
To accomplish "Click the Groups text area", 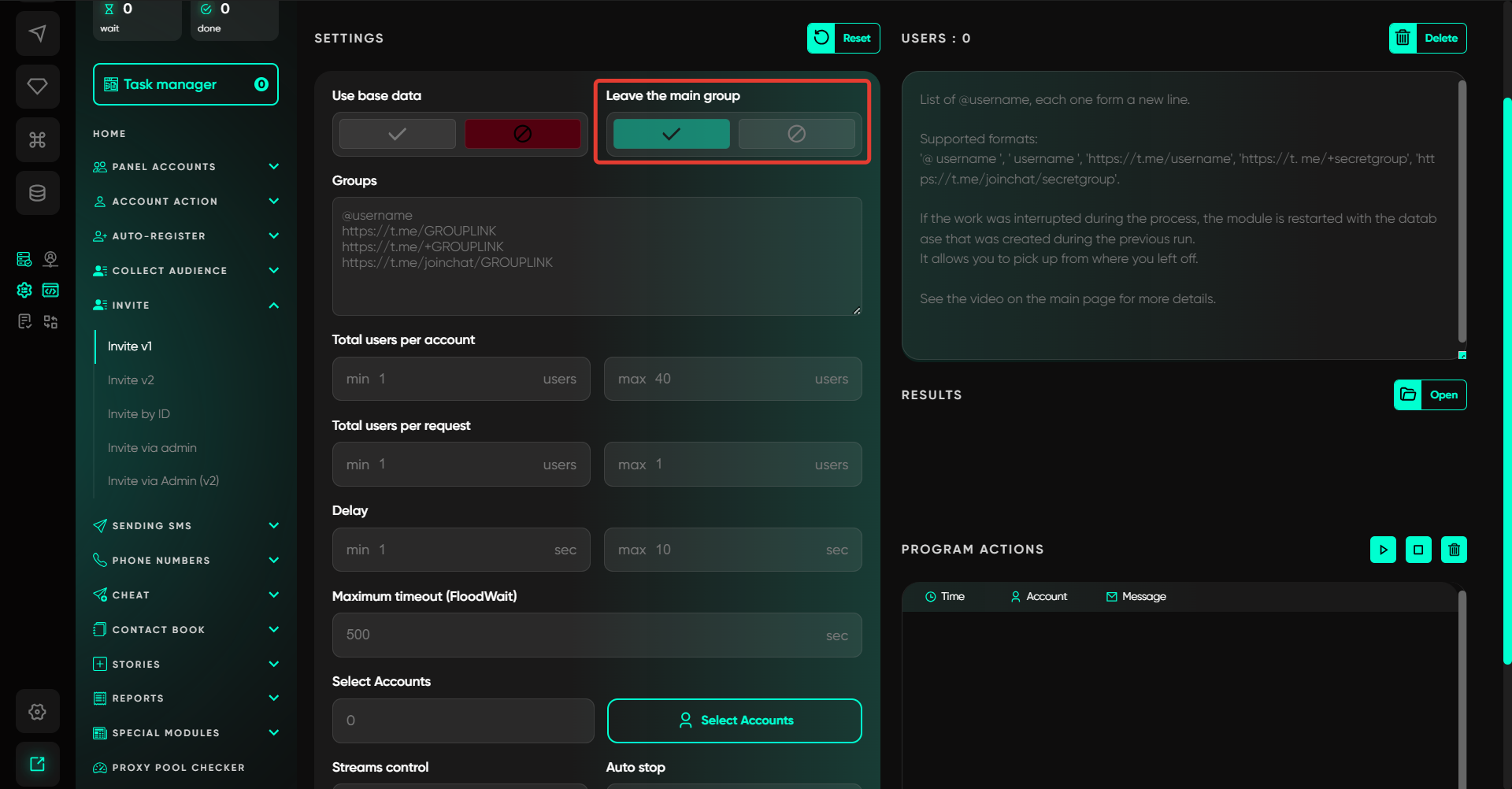I will coord(596,256).
